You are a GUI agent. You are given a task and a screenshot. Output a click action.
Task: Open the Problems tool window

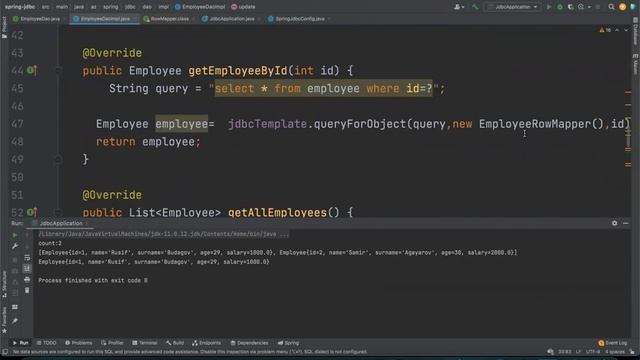(x=79, y=343)
